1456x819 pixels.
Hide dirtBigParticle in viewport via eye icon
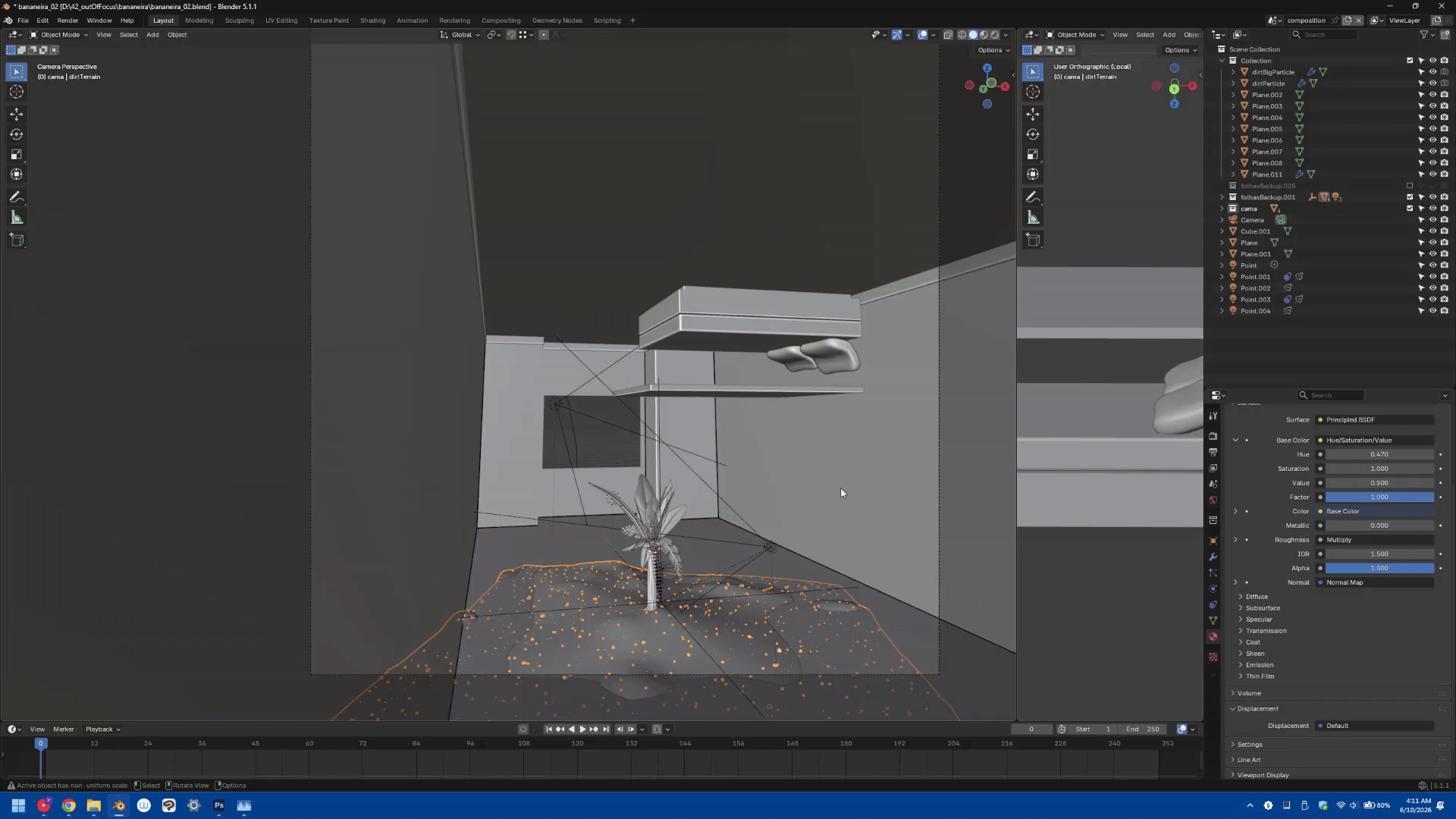pyautogui.click(x=1432, y=72)
